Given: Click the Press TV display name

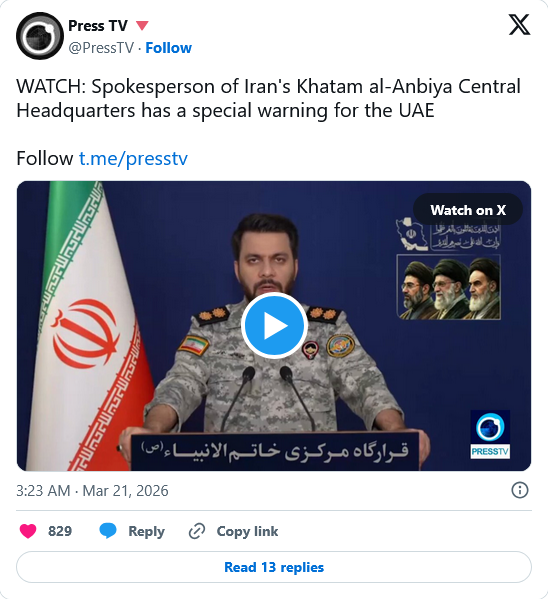Looking at the screenshot, I should (98, 26).
